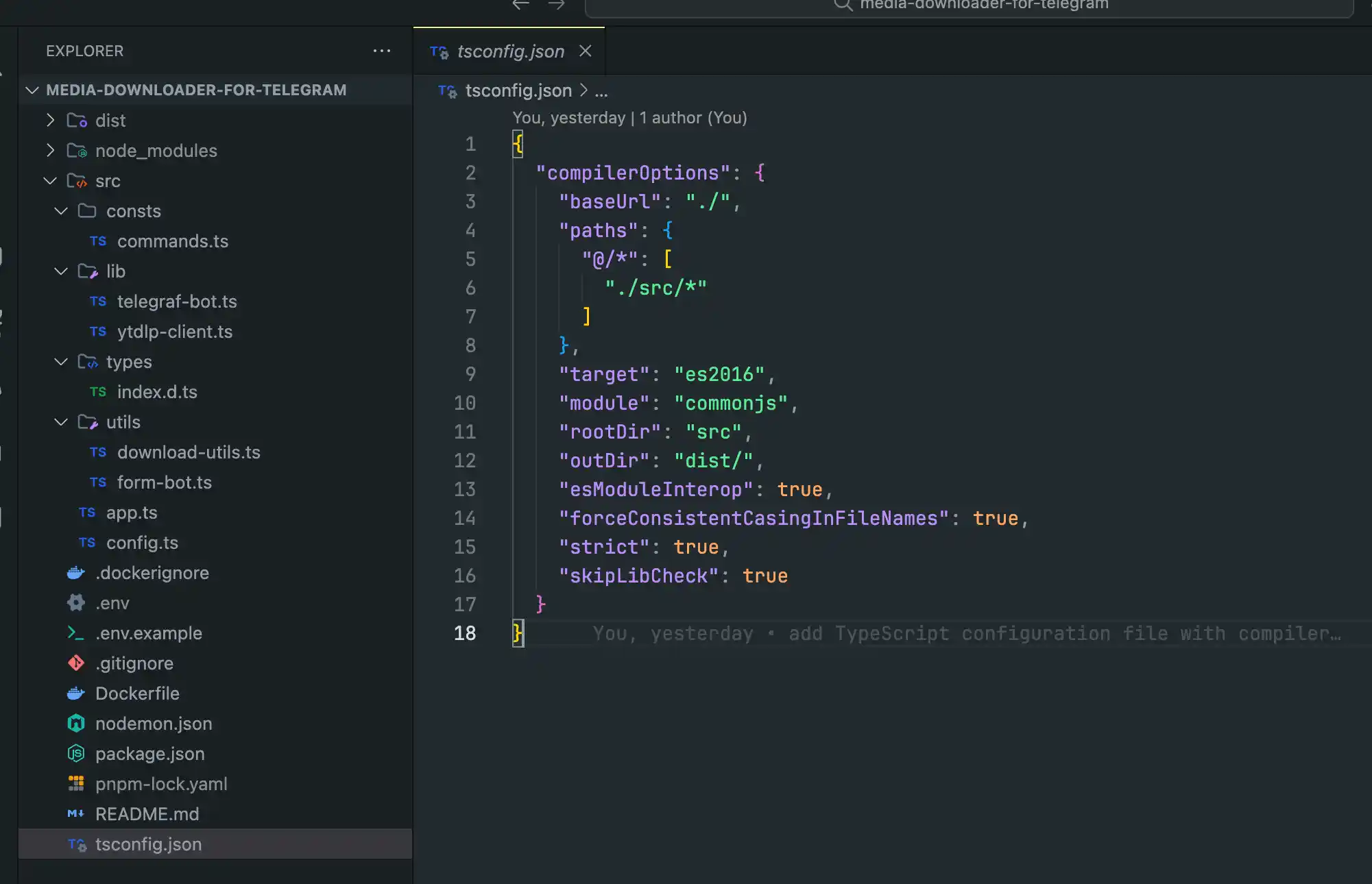
Task: Click the "compilerOptions" key on line 2
Action: (x=632, y=173)
